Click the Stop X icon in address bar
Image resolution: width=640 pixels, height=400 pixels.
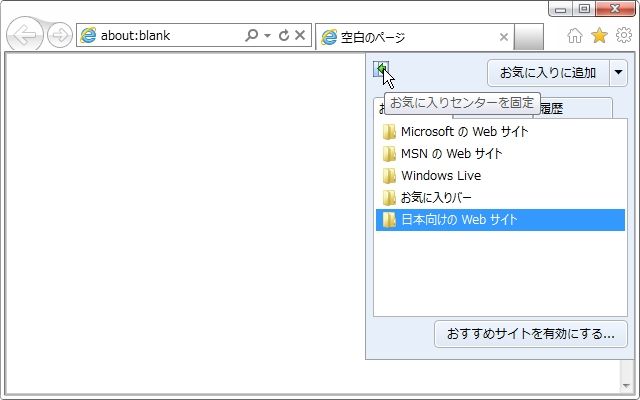300,35
